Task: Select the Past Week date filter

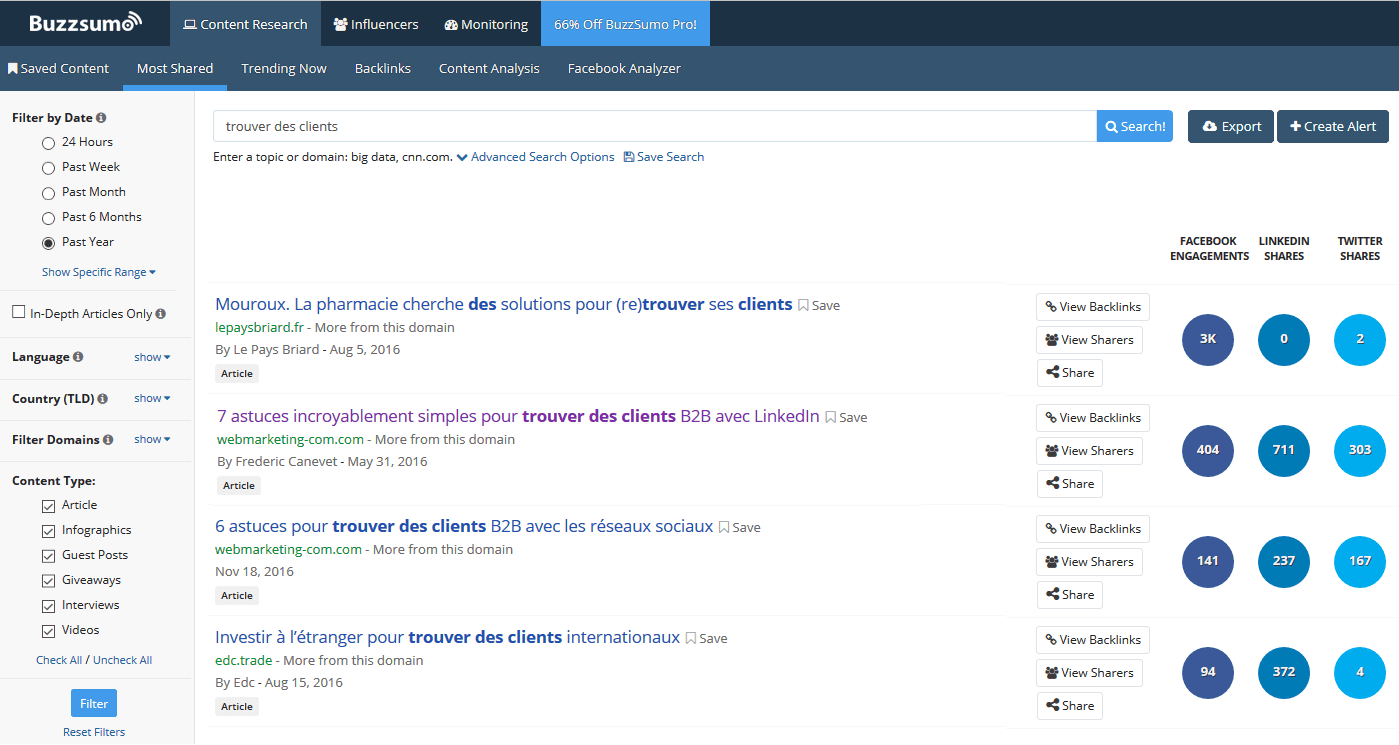Action: 48,168
